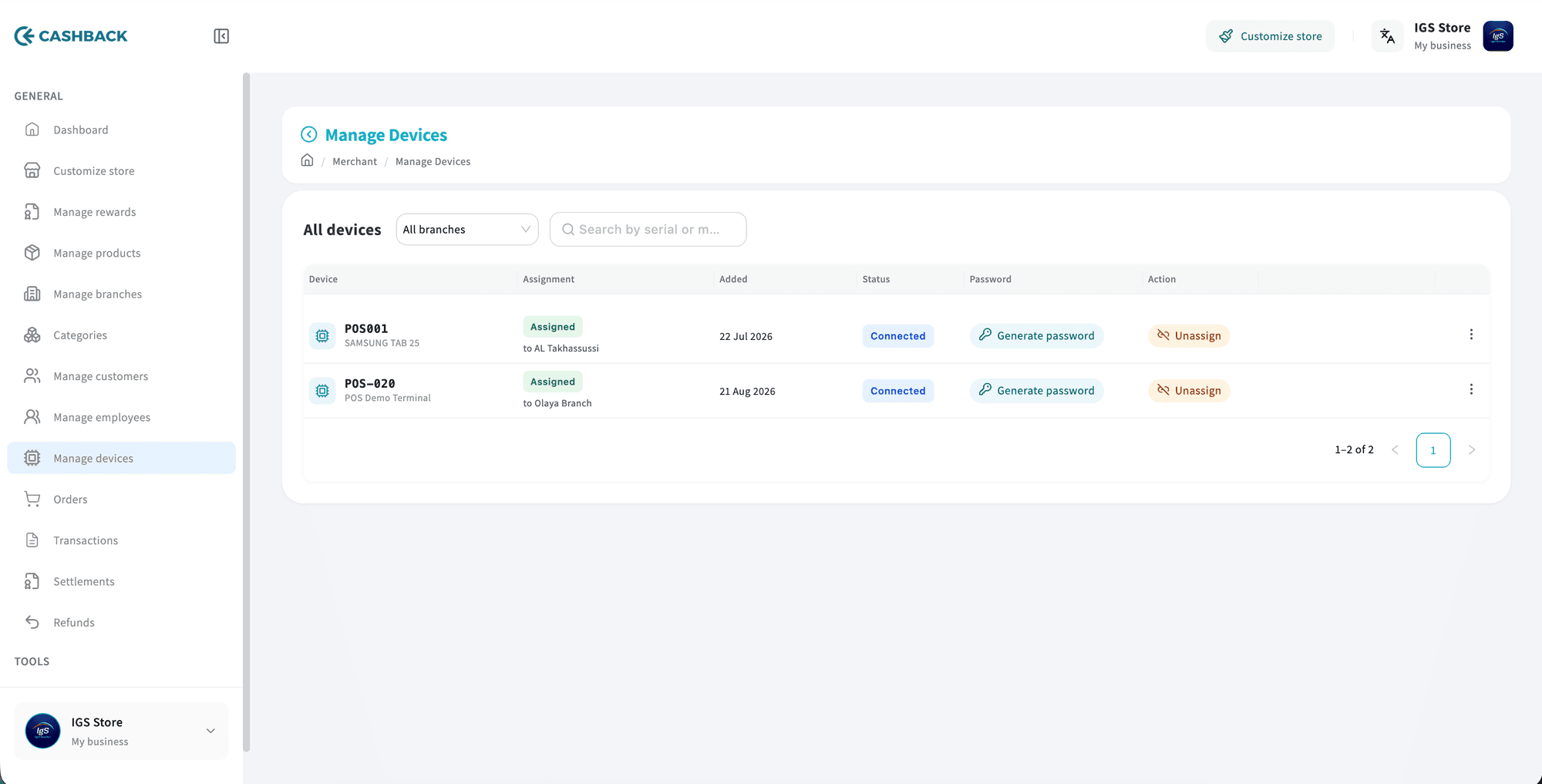1542x784 pixels.
Task: Open Transactions in the sidebar
Action: coord(121,540)
